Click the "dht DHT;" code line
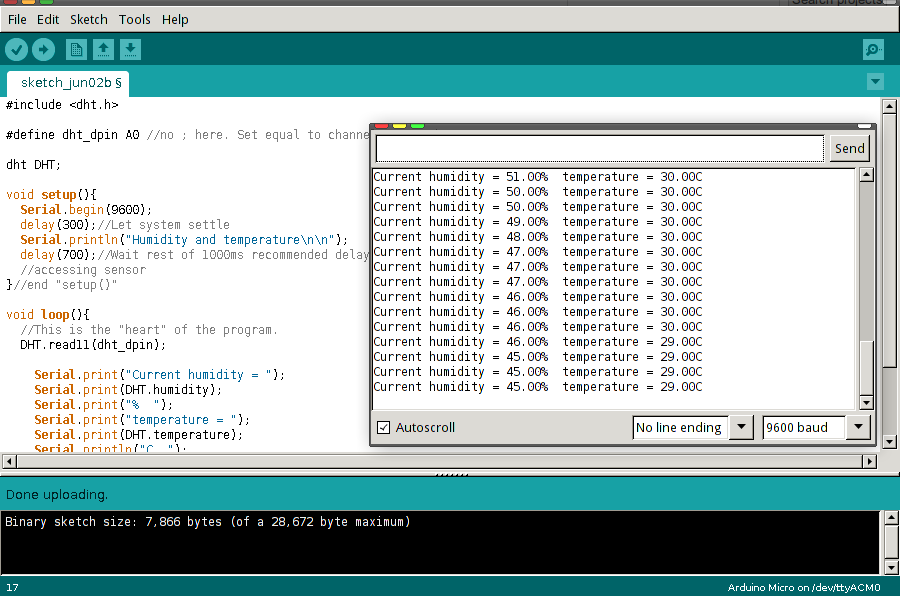The width and height of the screenshot is (900, 596). (x=33, y=165)
